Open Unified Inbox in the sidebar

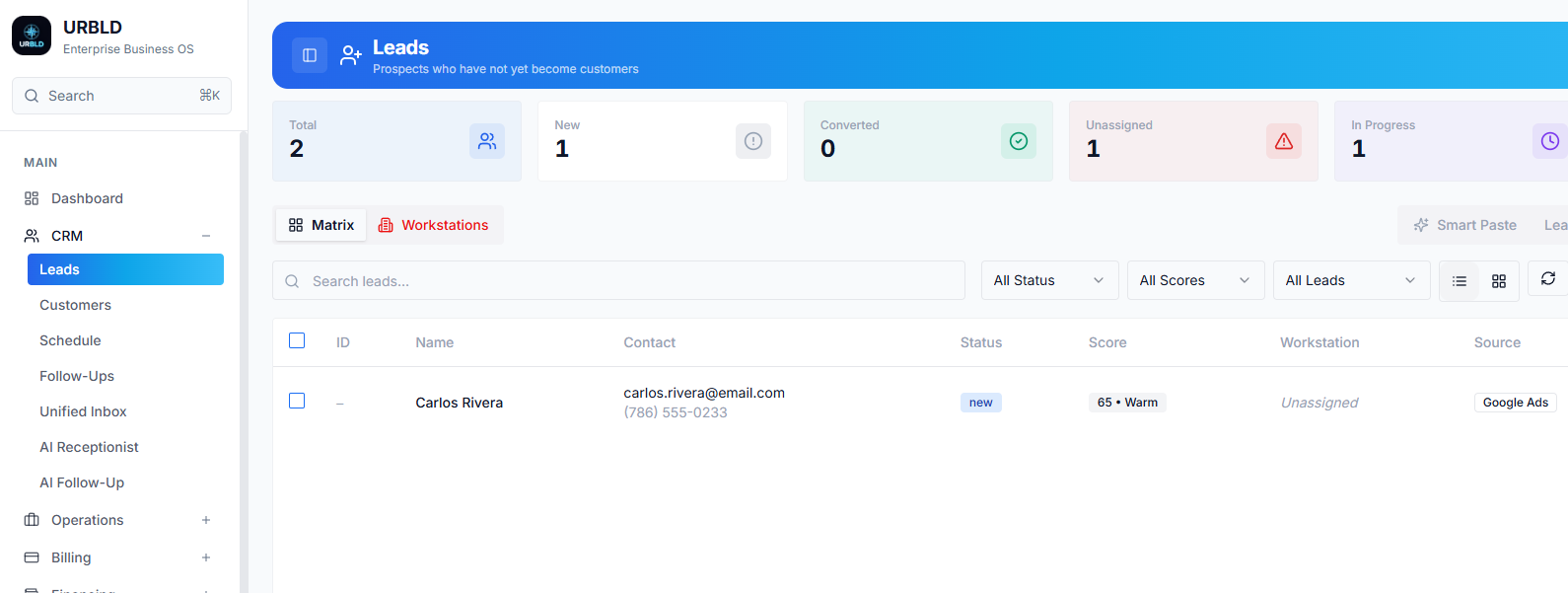[x=83, y=411]
